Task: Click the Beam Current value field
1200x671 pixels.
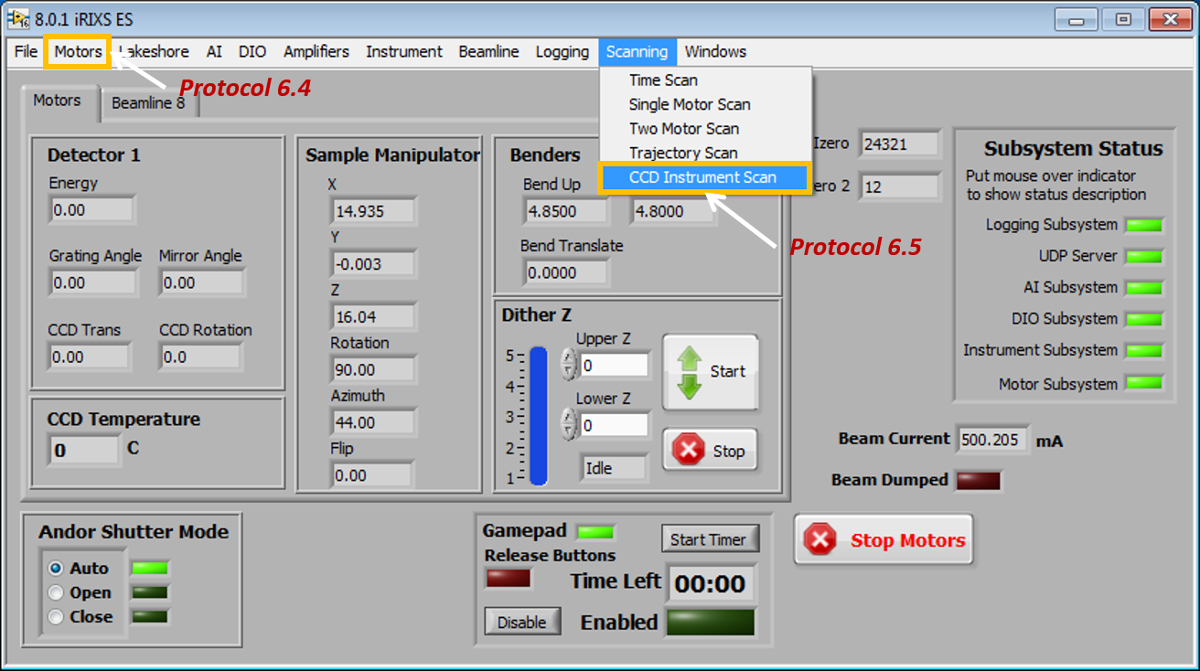Action: pos(992,440)
